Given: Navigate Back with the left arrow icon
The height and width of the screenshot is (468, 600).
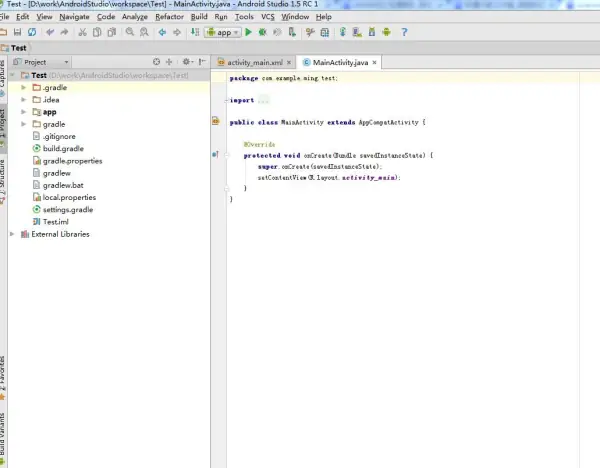Looking at the screenshot, I should coord(162,32).
